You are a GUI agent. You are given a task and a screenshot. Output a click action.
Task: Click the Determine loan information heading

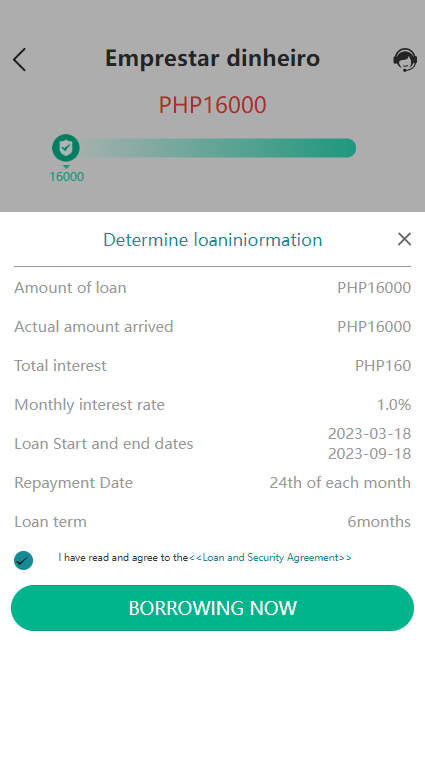[212, 240]
